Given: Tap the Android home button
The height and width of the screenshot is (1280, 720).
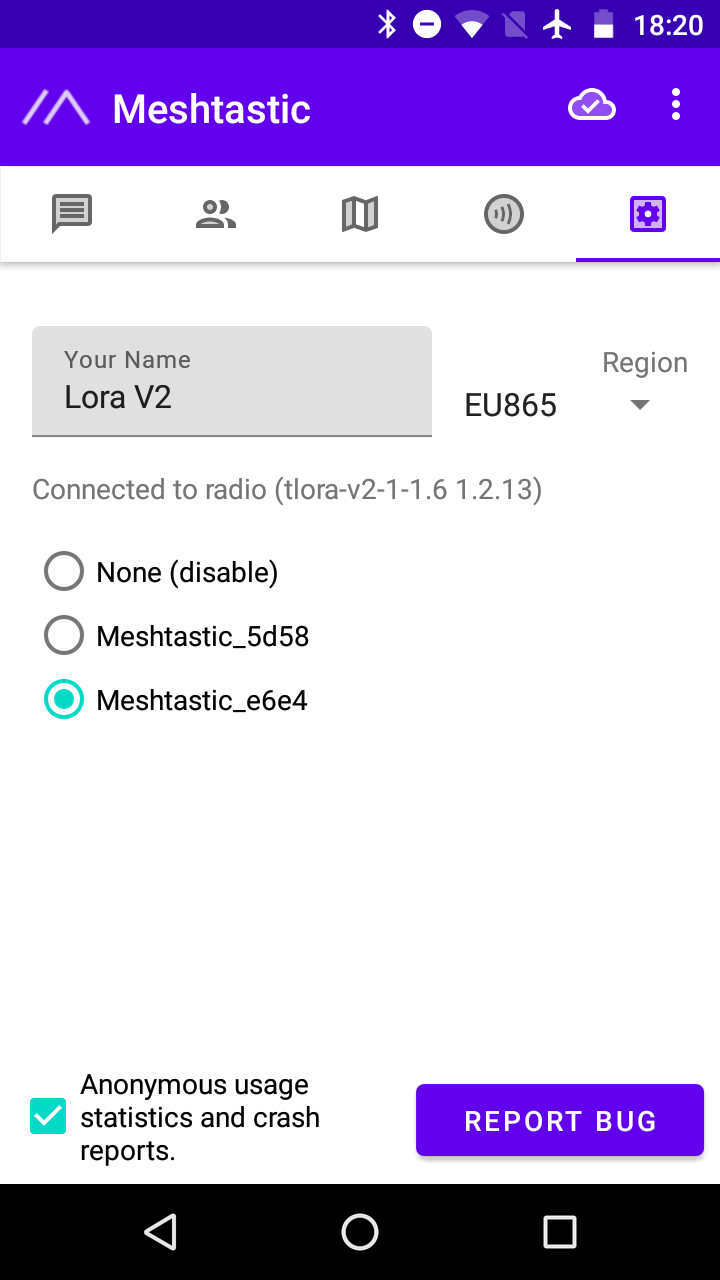Looking at the screenshot, I should pos(360,1232).
